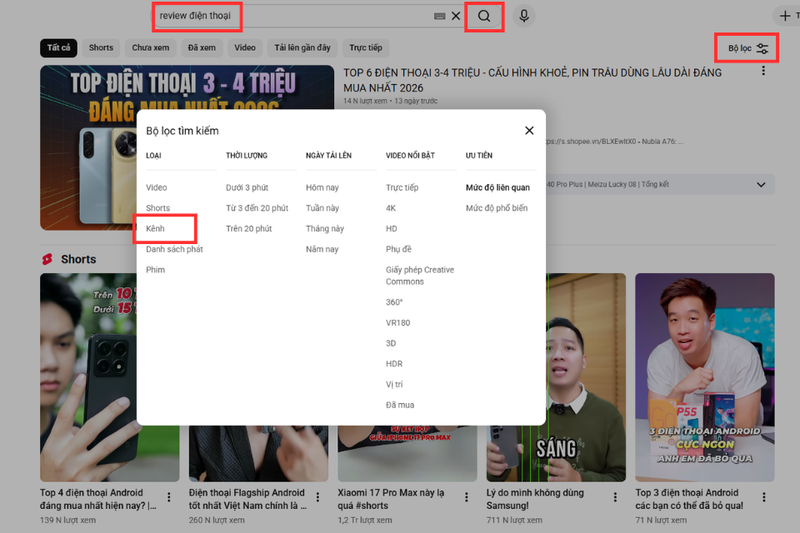Open three-dot menu of TOP 6 ĐIỆN THOẠI video
This screenshot has width=800, height=533.
pyautogui.click(x=763, y=71)
